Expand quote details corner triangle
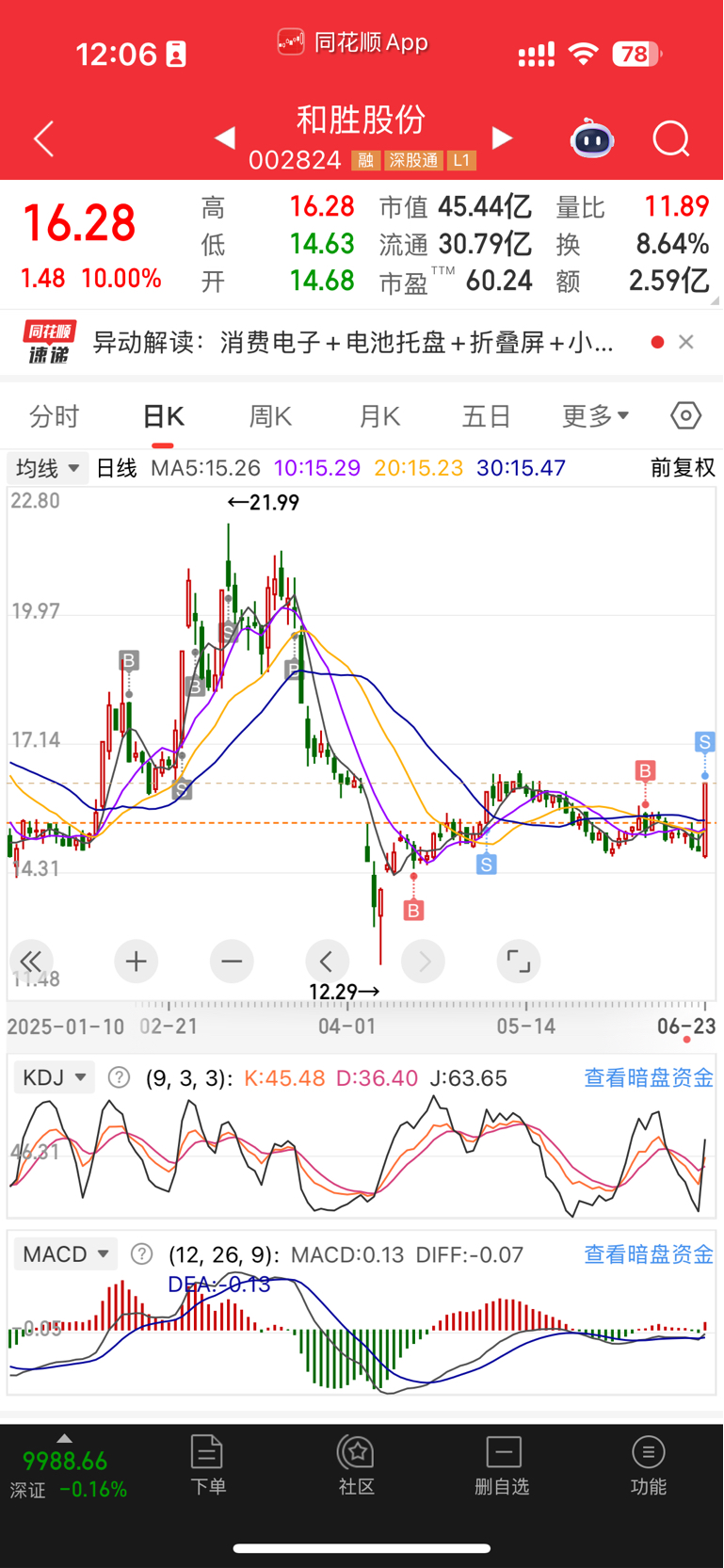724x1568 pixels. (x=715, y=300)
